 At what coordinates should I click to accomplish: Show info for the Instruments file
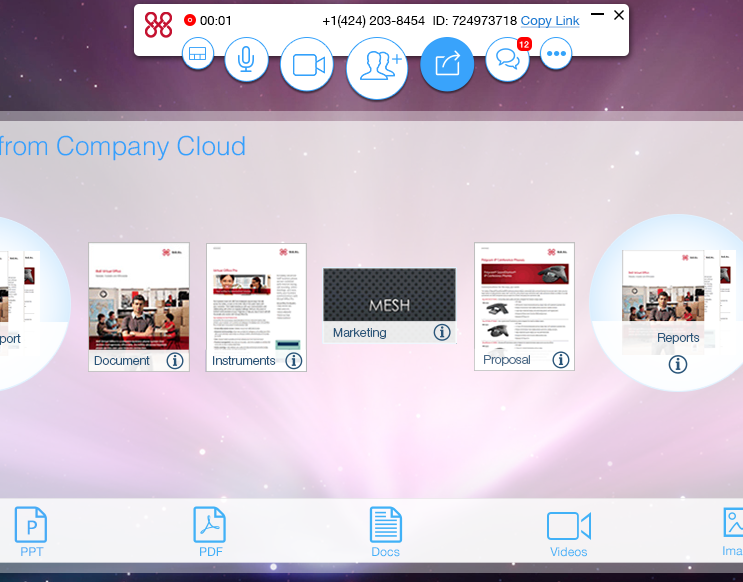tap(294, 361)
